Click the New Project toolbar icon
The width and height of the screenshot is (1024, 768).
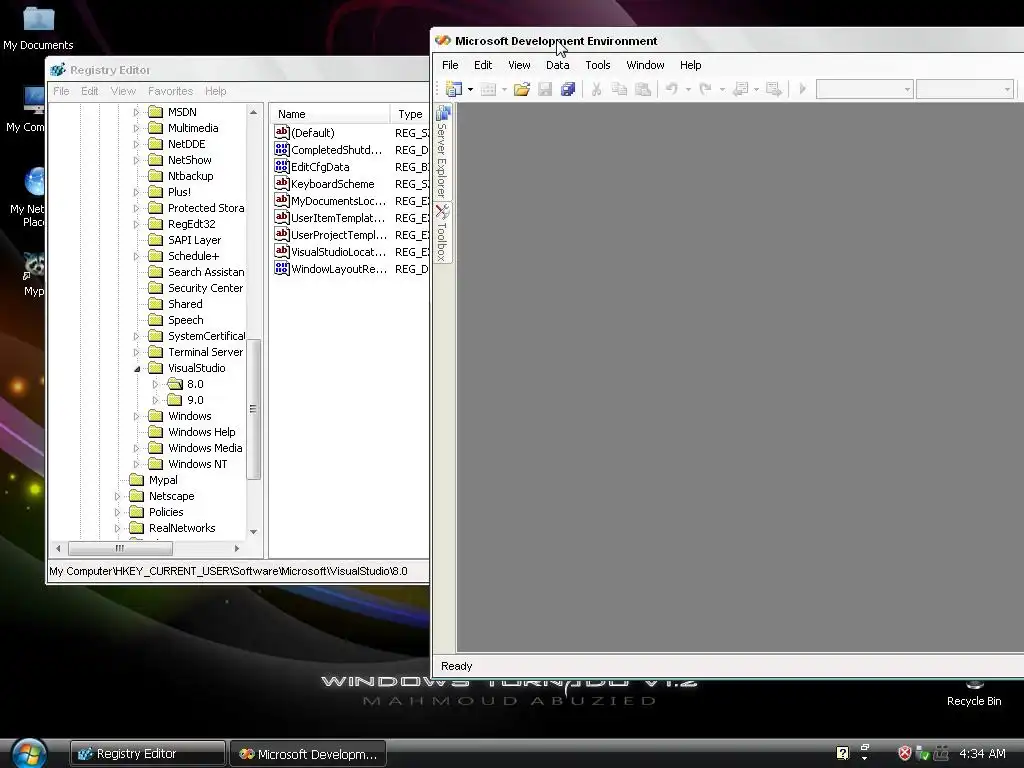click(x=453, y=89)
